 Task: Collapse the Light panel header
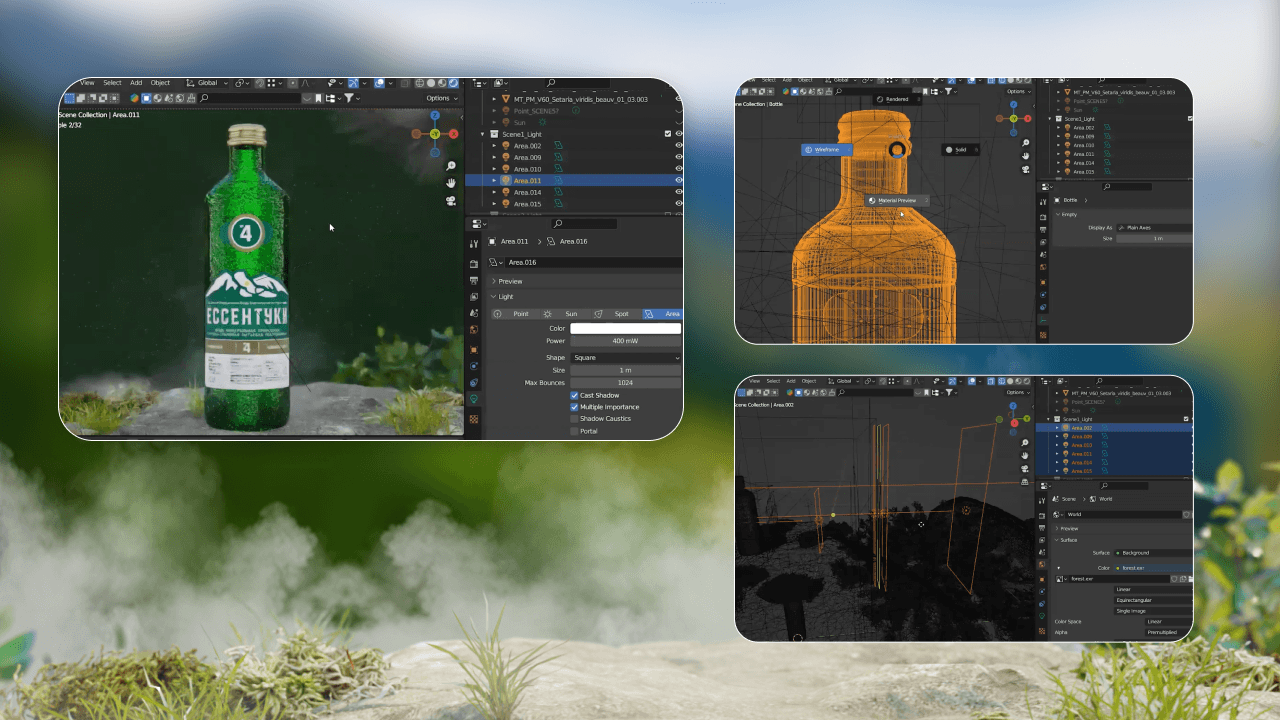click(585, 297)
